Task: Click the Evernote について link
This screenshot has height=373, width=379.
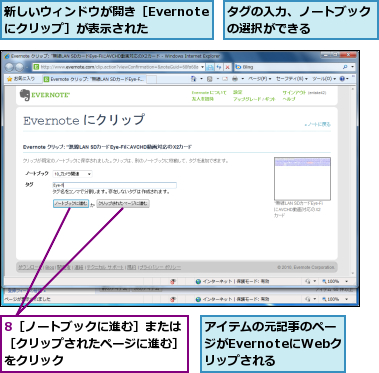Action: [x=209, y=92]
